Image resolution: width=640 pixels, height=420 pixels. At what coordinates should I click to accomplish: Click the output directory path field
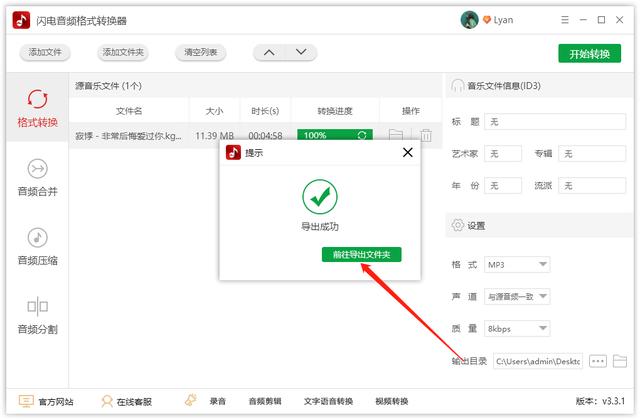coord(538,361)
